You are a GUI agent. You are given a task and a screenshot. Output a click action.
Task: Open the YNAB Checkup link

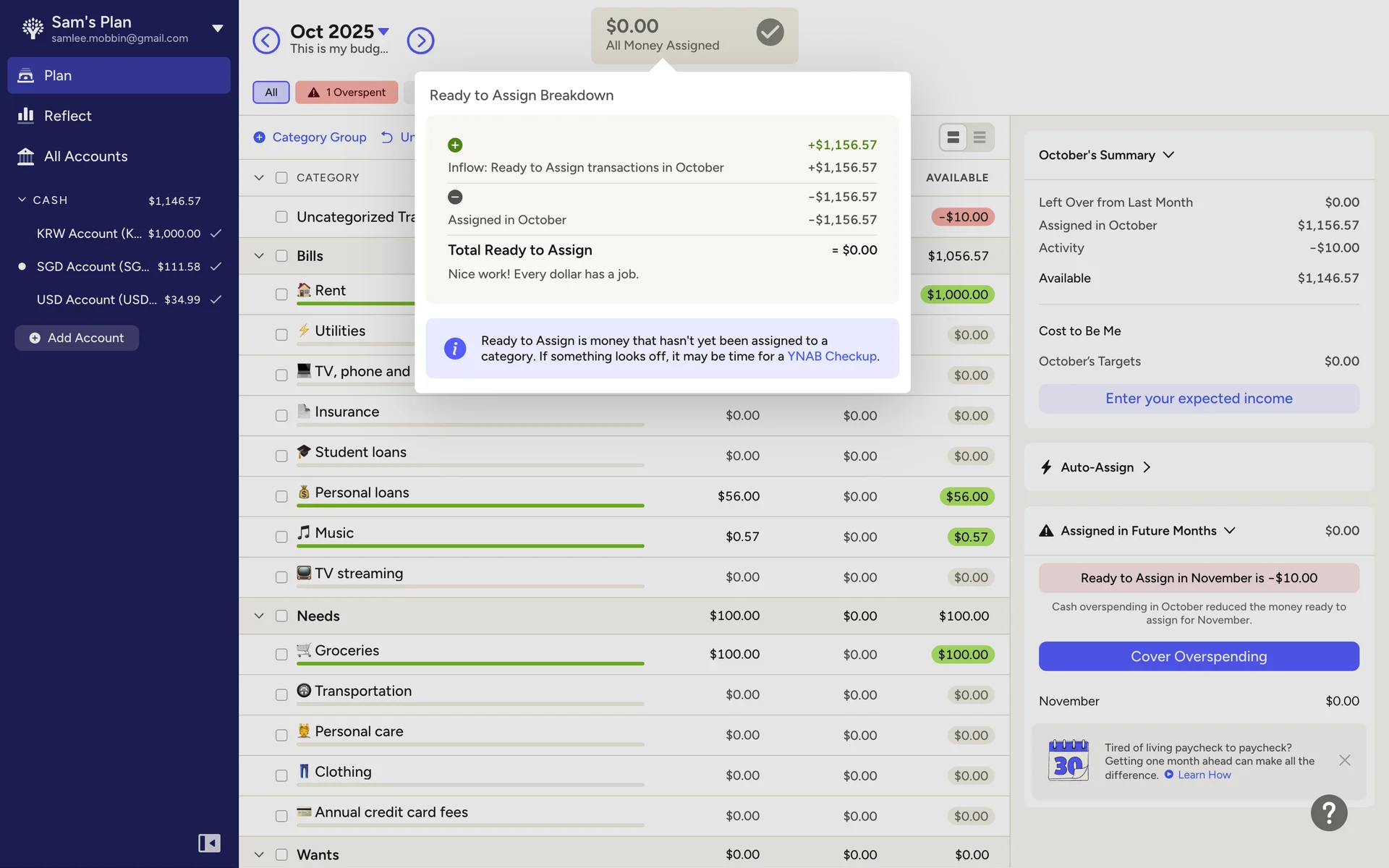831,357
